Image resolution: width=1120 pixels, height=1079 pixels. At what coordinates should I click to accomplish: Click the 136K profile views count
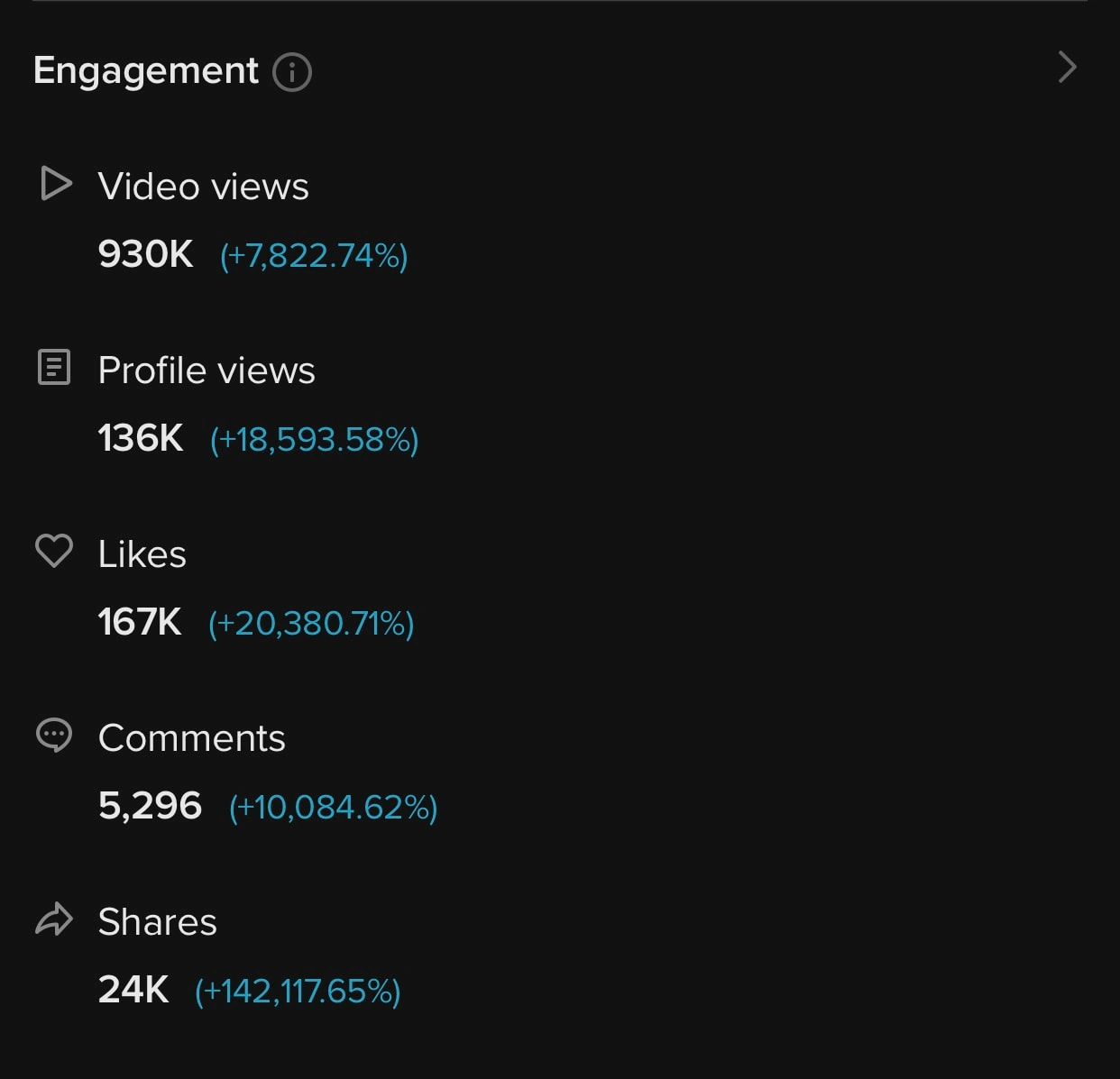tap(141, 438)
